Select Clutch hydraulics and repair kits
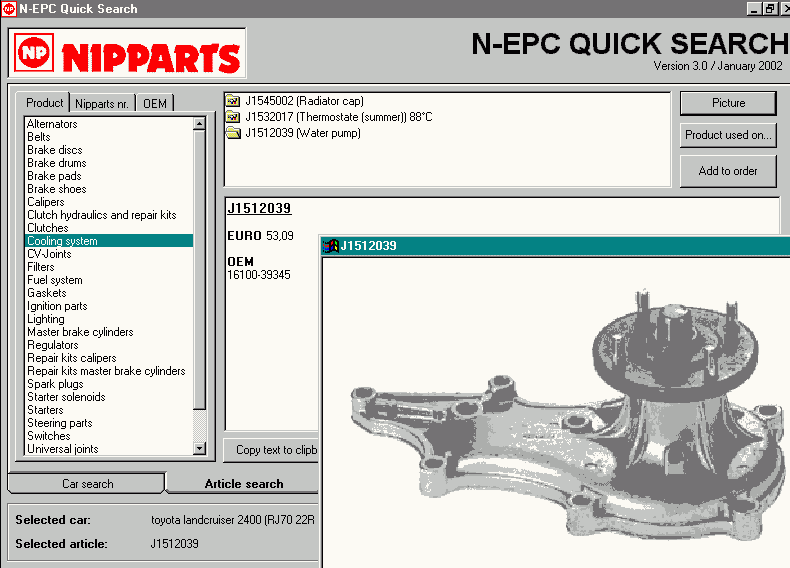This screenshot has width=790, height=568. click(109, 215)
